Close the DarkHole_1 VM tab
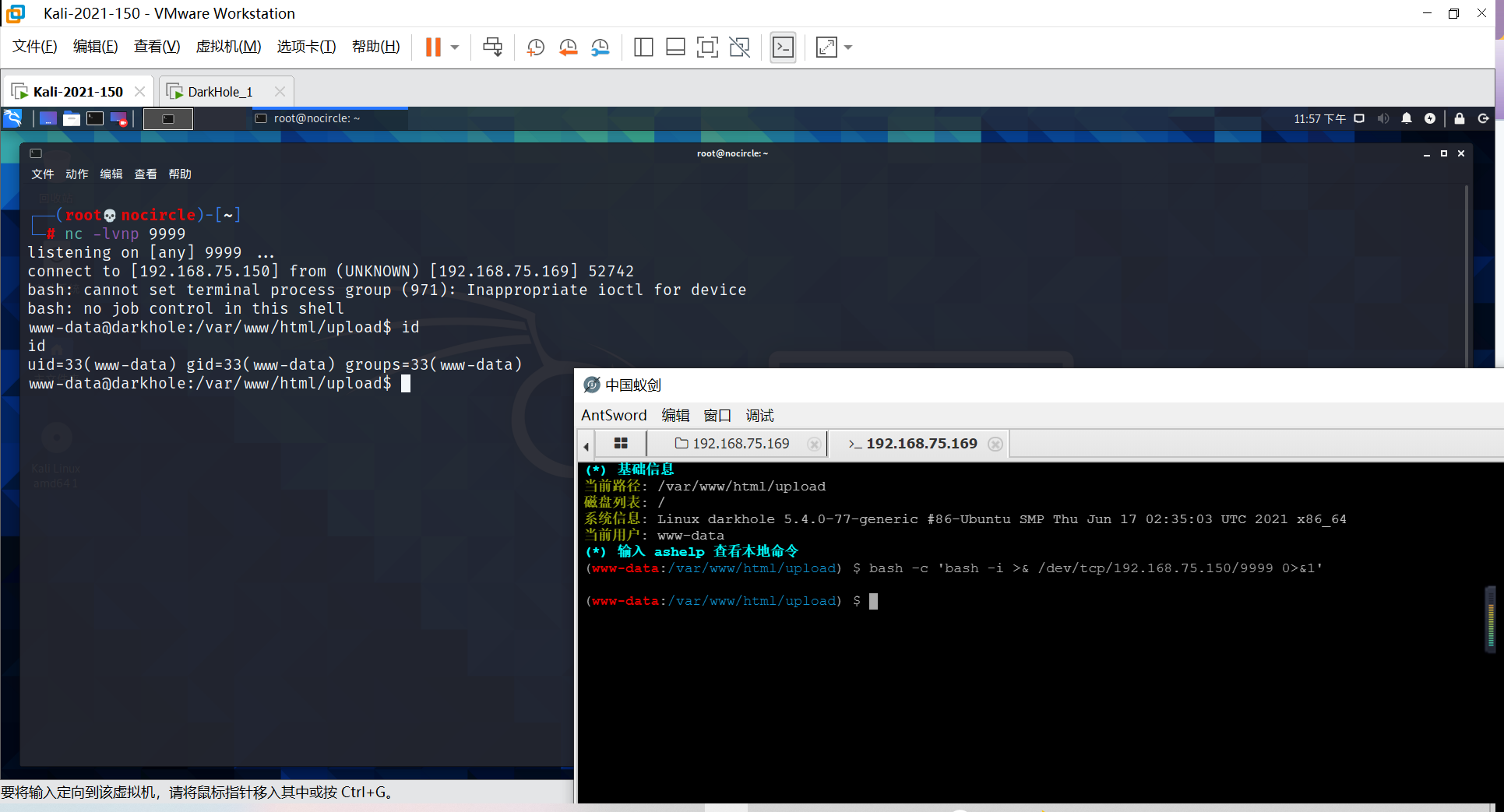The height and width of the screenshot is (812, 1504). pos(280,92)
